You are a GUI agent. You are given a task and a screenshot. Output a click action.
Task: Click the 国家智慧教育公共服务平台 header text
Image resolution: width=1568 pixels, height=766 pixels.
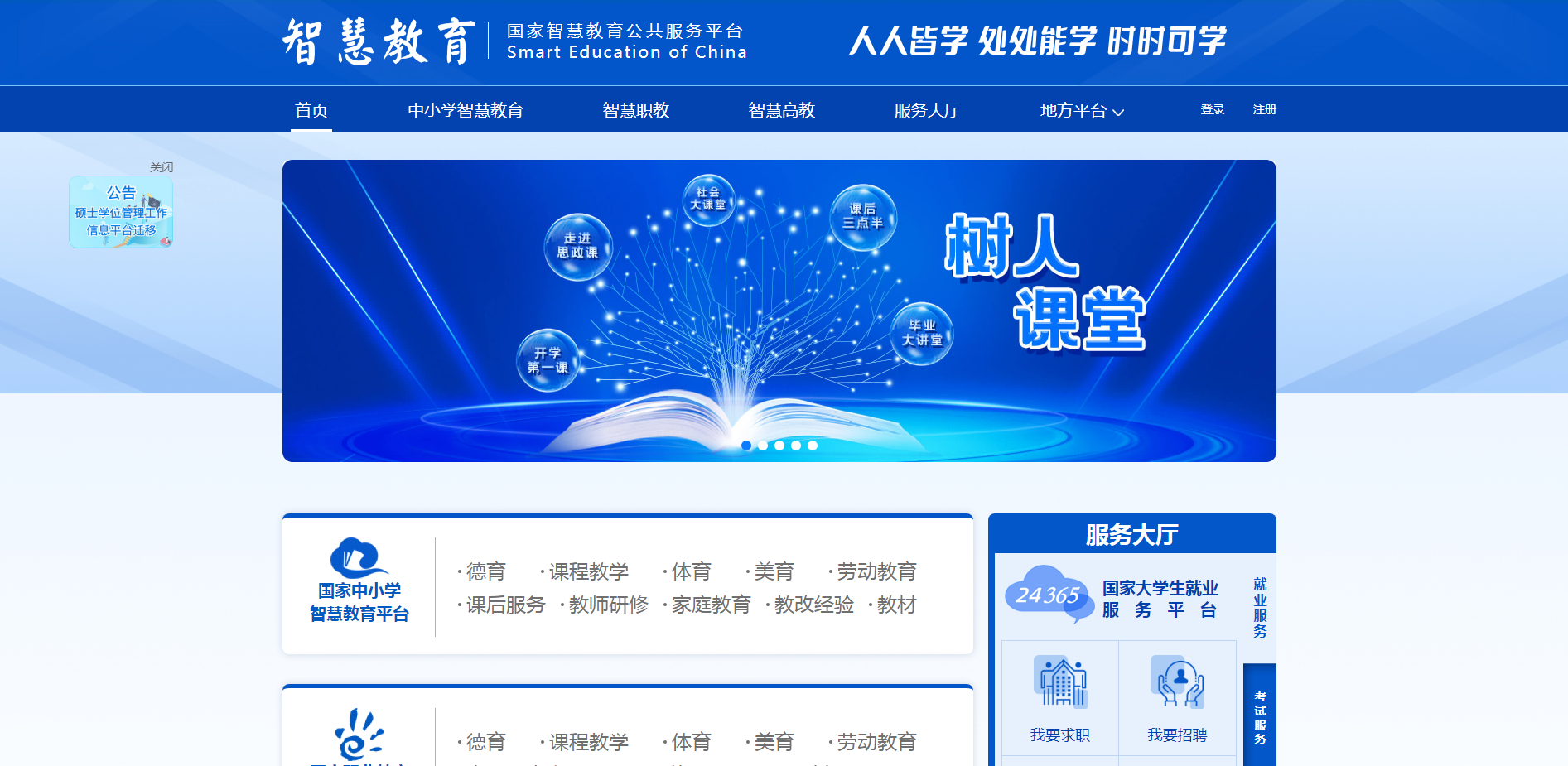(625, 31)
